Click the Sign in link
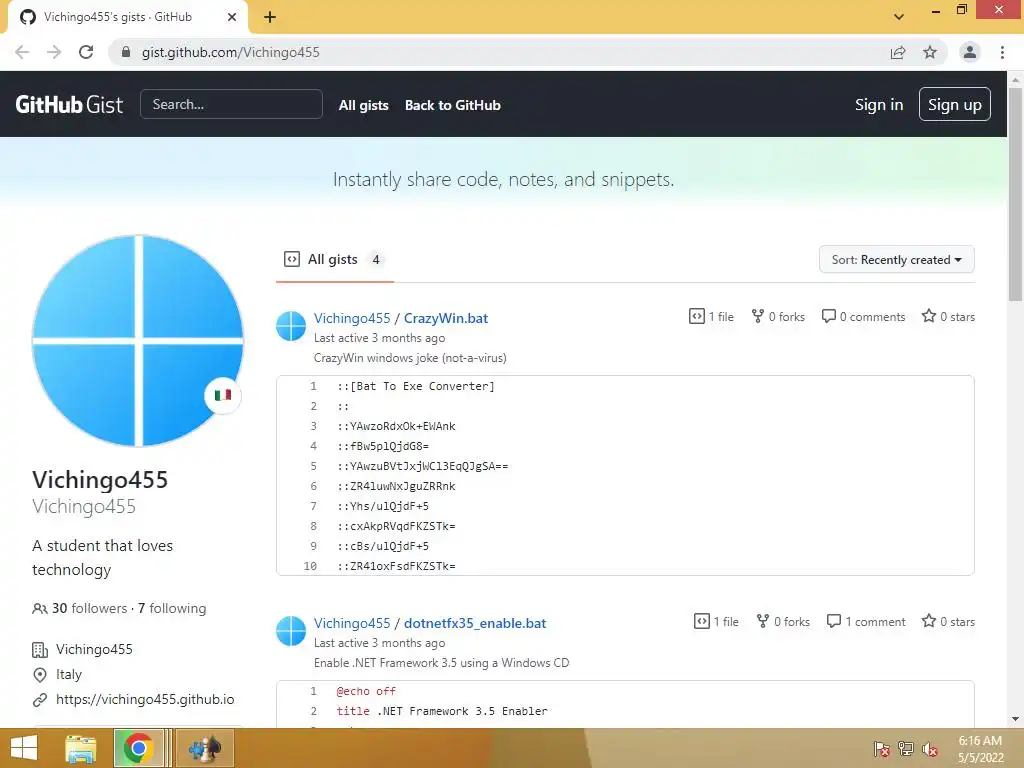The width and height of the screenshot is (1024, 768). tap(879, 104)
